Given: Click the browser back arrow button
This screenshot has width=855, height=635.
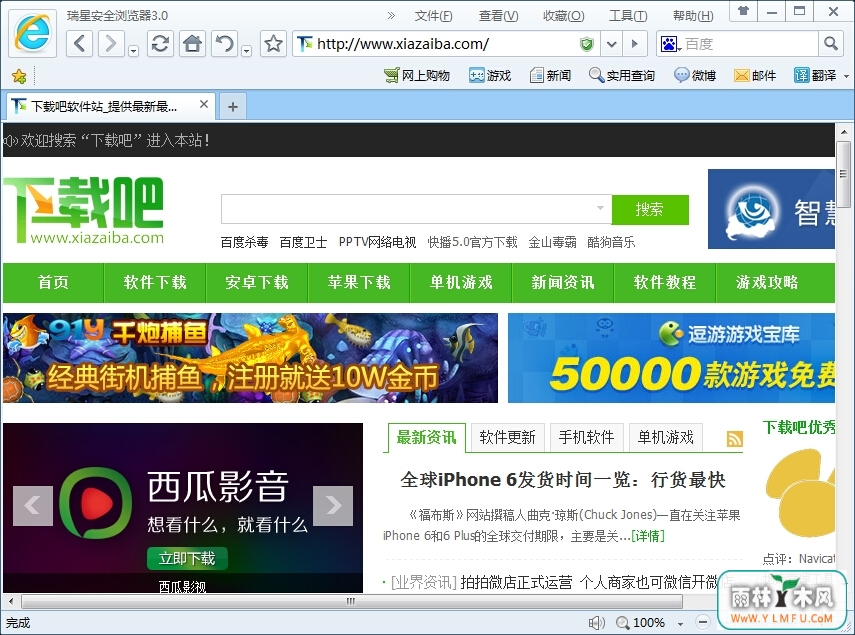Looking at the screenshot, I should point(80,44).
